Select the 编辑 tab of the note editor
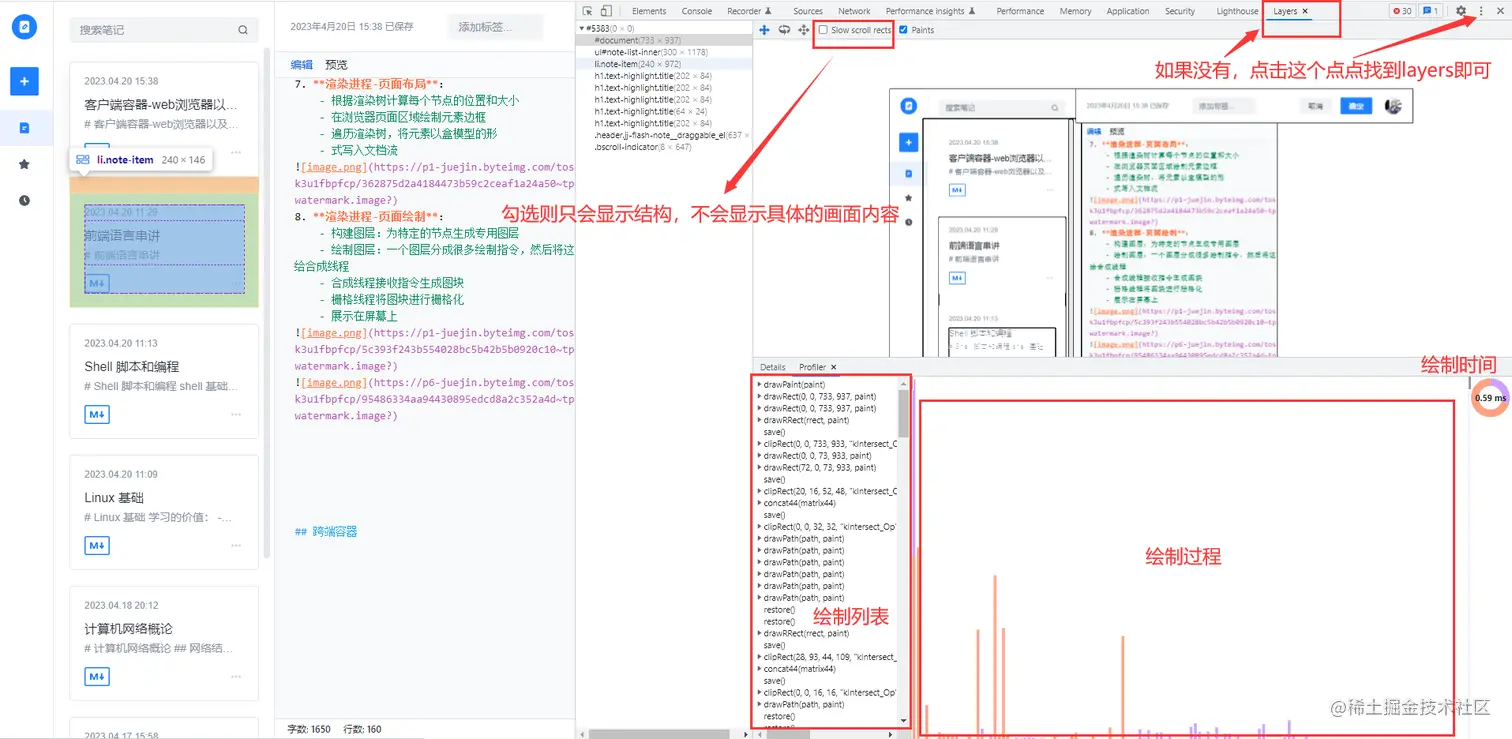The image size is (1512, 739). (x=302, y=65)
